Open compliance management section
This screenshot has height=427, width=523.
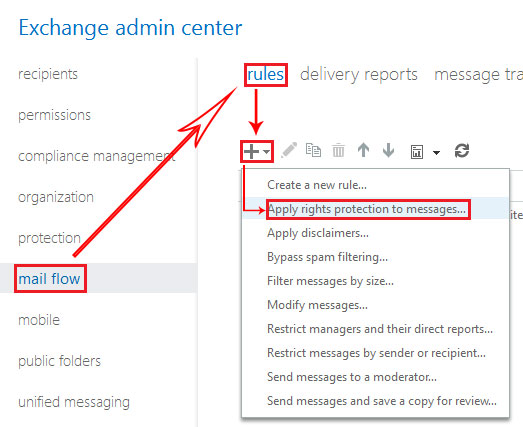coord(97,156)
